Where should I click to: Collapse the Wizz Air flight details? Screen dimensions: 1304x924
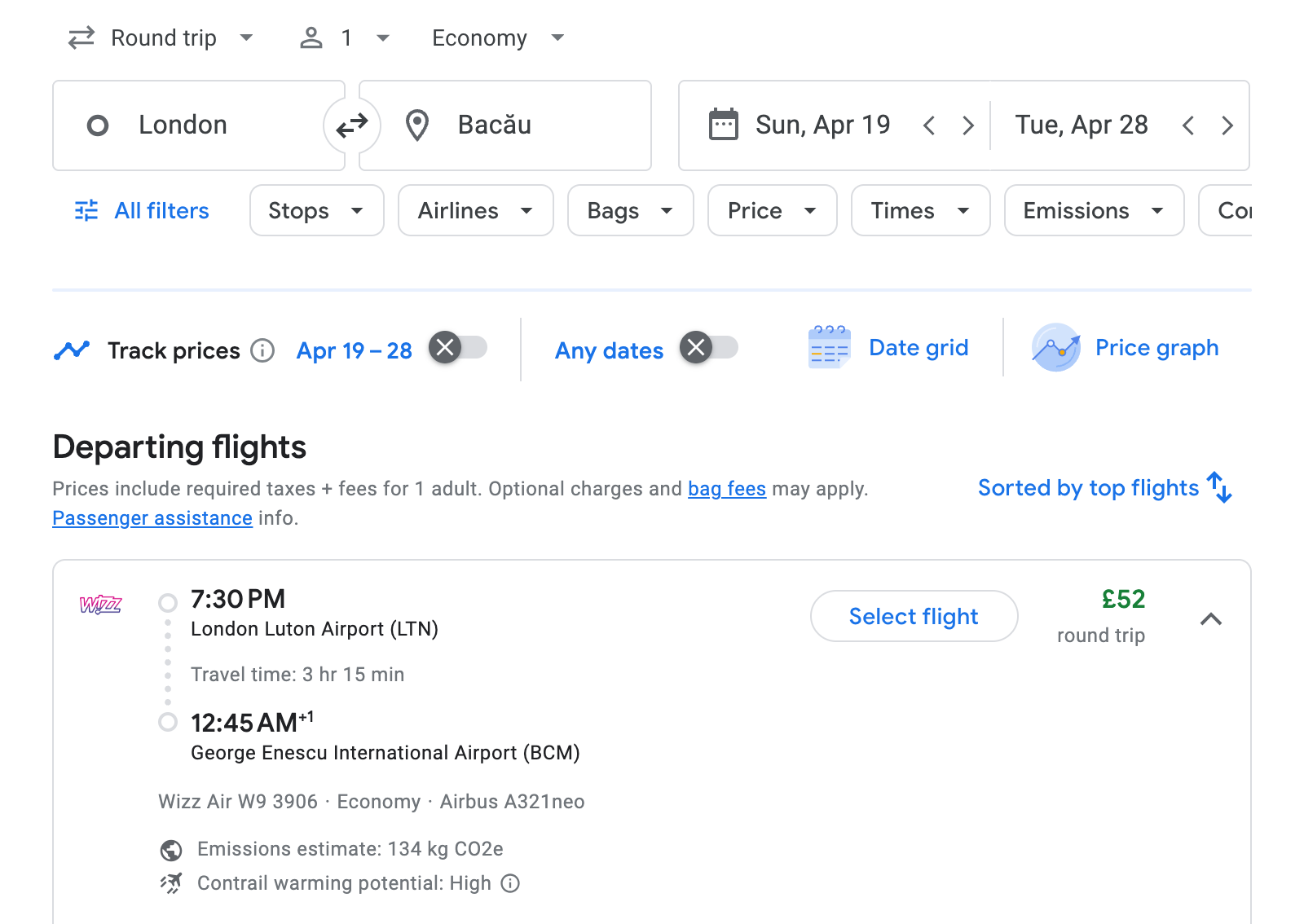pyautogui.click(x=1212, y=619)
